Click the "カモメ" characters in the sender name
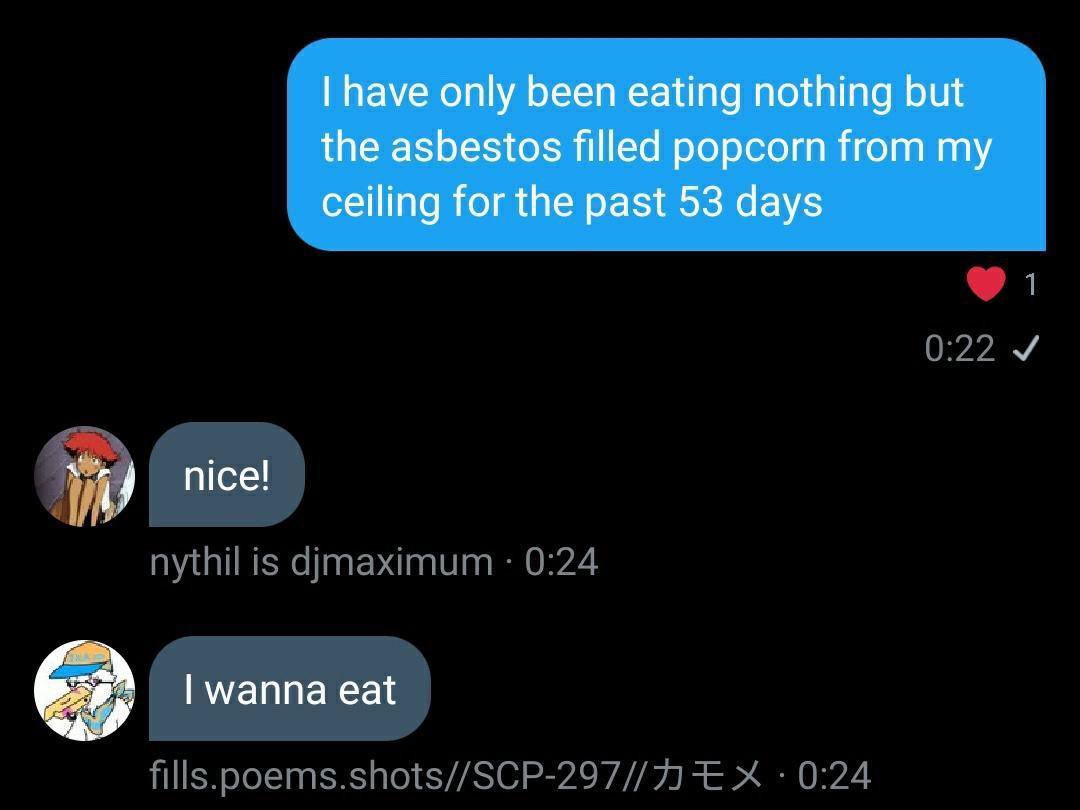 click(x=707, y=776)
